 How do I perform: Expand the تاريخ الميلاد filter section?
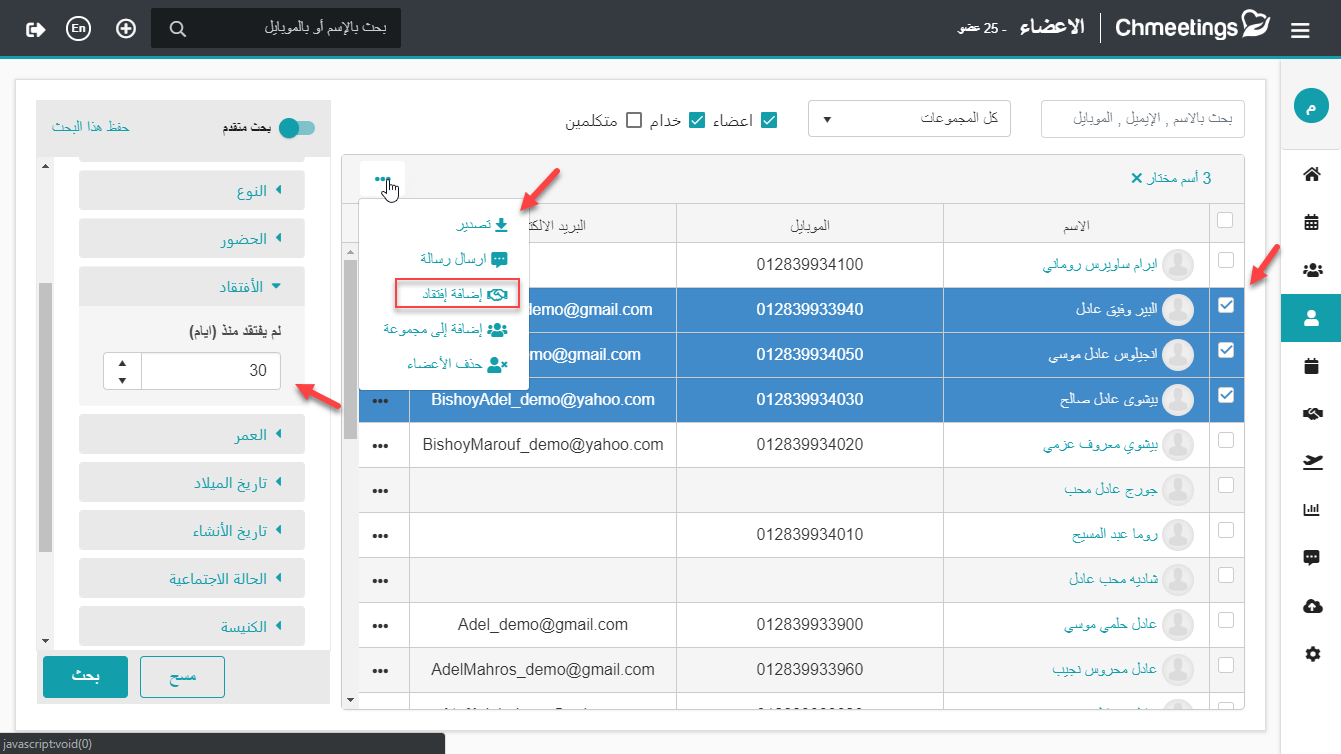pyautogui.click(x=192, y=483)
